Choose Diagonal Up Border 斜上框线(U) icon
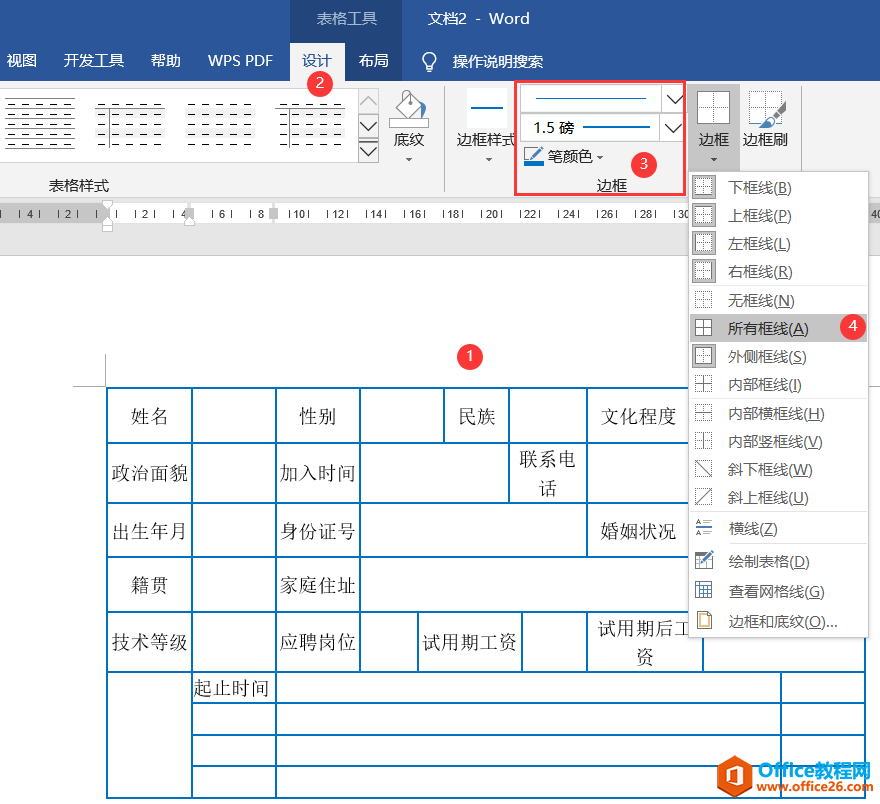Viewport: 880px width, 804px height. [703, 498]
